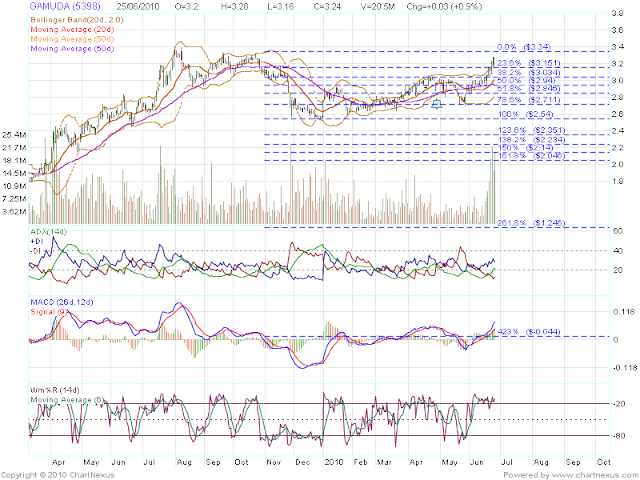Click the 261.8% ($1.246) Fibonacci label
This screenshot has width=640, height=480.
point(531,223)
